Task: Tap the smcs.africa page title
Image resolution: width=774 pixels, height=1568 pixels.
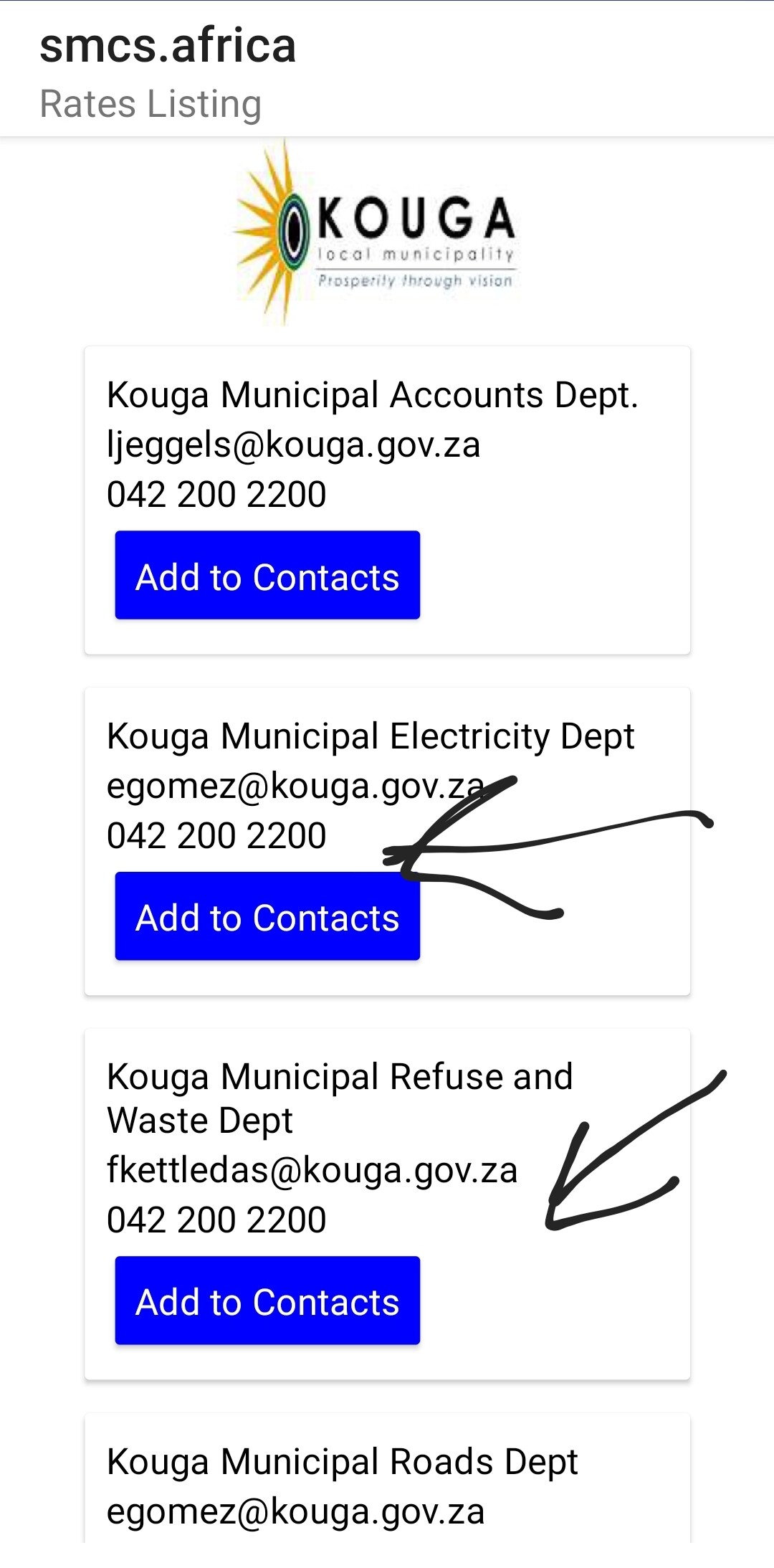Action: (x=168, y=46)
